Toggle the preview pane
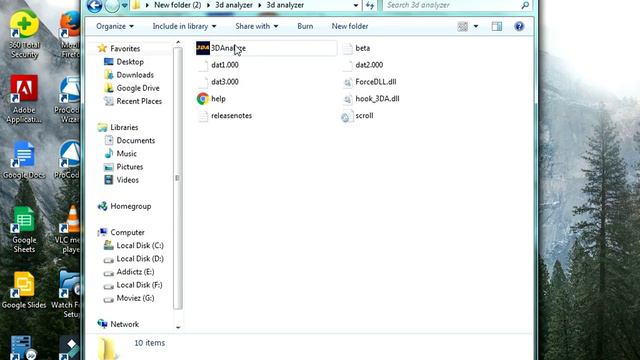This screenshot has width=640, height=360. tap(497, 27)
